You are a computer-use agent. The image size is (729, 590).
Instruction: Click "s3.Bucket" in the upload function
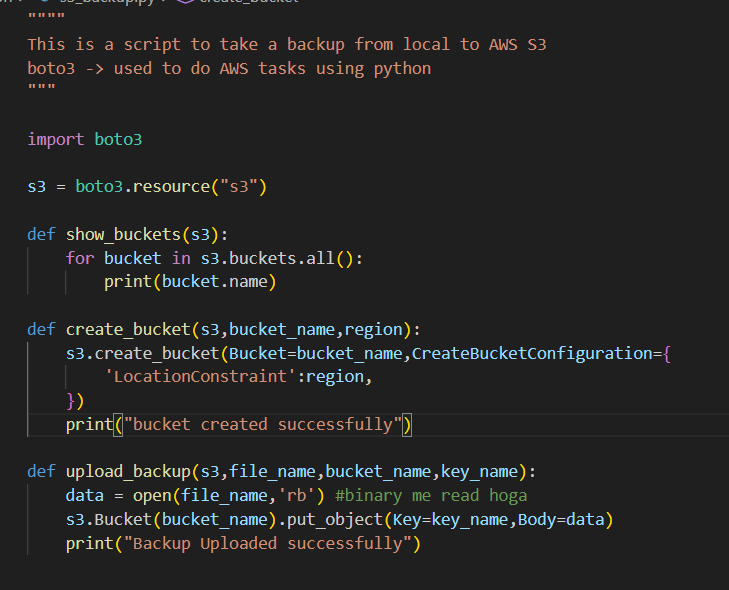pos(109,520)
